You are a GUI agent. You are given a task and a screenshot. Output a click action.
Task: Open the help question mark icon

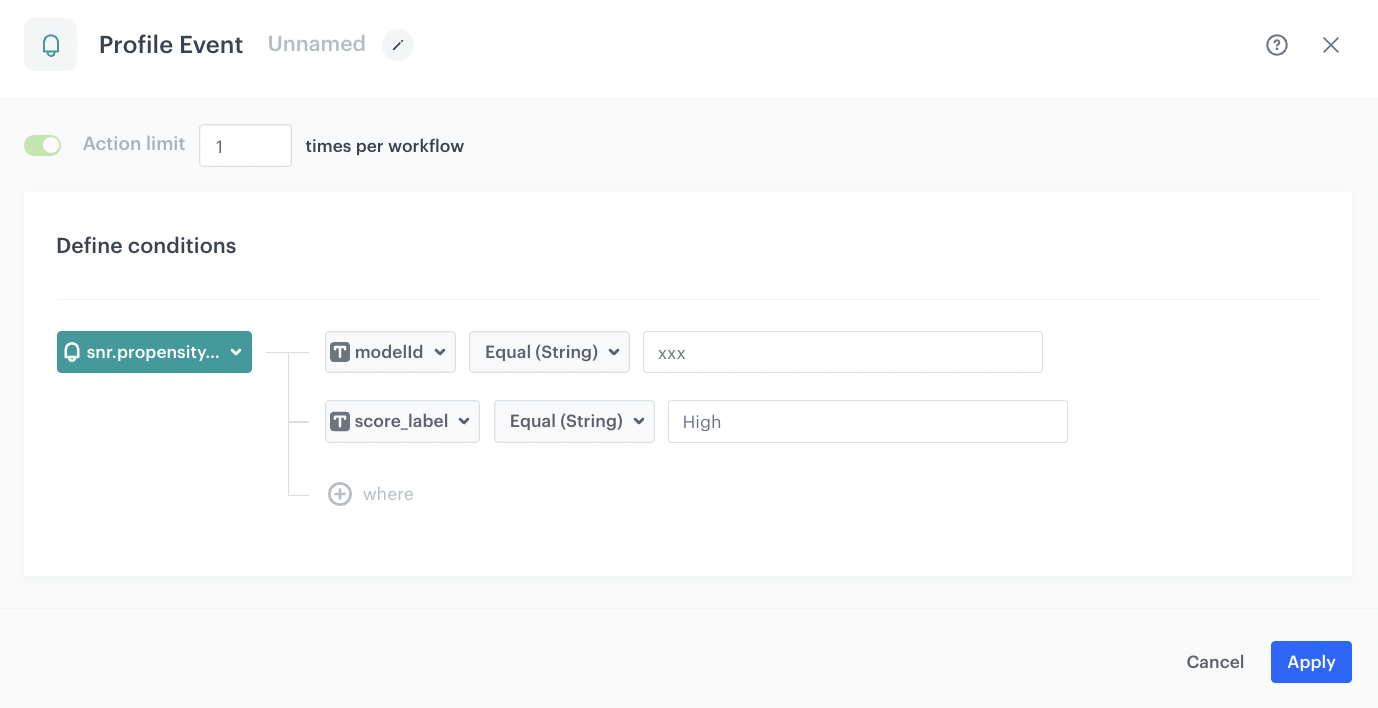tap(1276, 44)
